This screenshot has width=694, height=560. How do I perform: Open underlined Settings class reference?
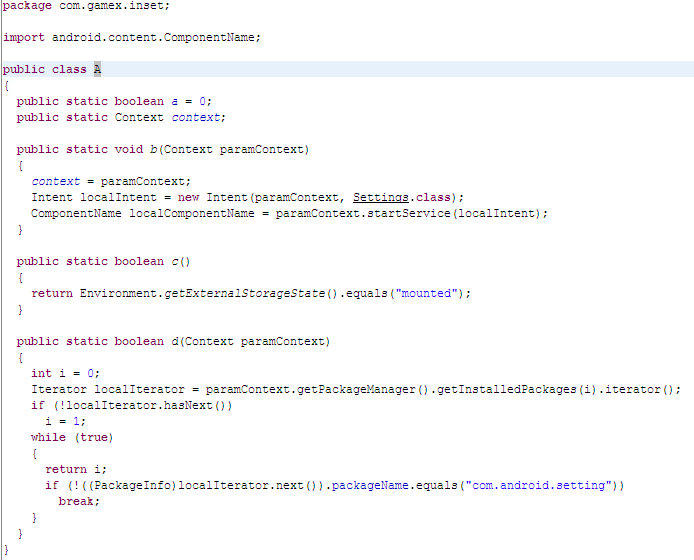(x=381, y=197)
